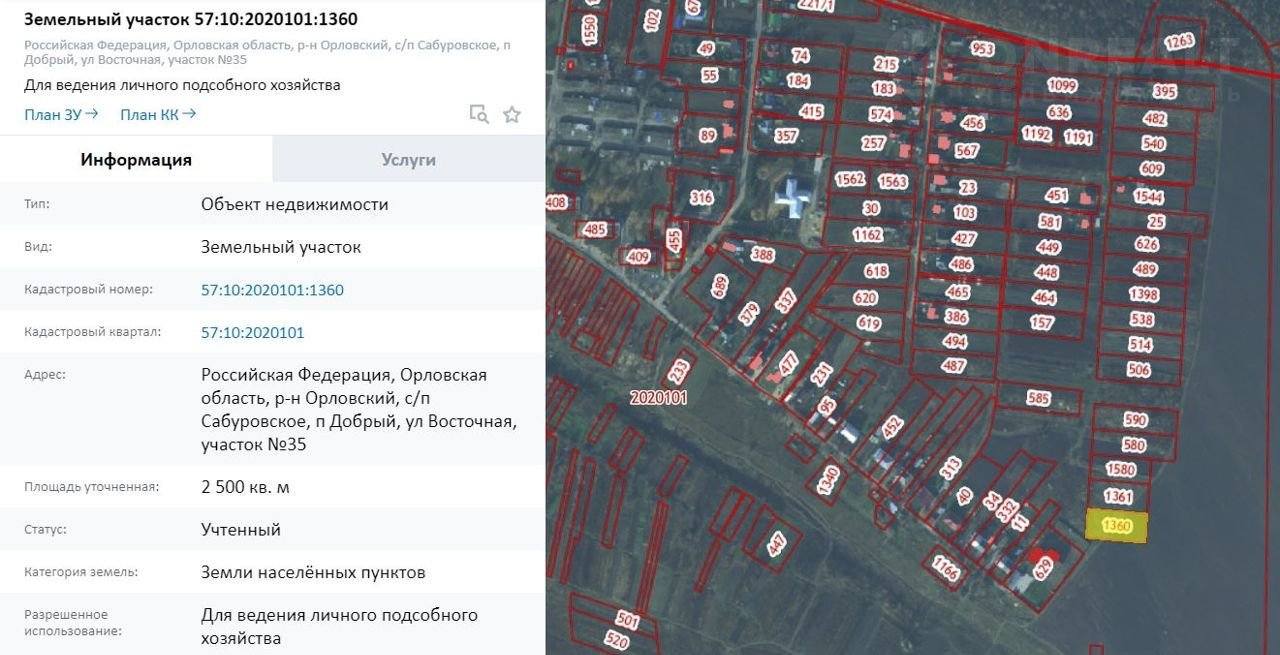The image size is (1280, 655).
Task: Click parcel label 585 on map
Action: coord(1039,398)
